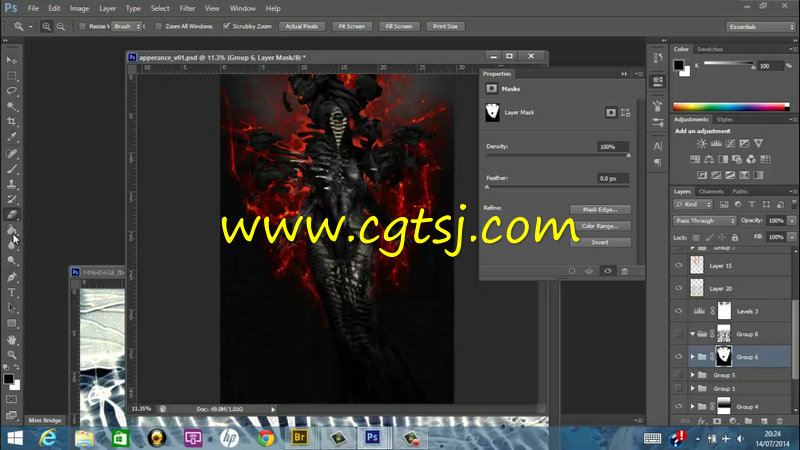Image resolution: width=800 pixels, height=450 pixels.
Task: Select the Type tool
Action: 11,292
